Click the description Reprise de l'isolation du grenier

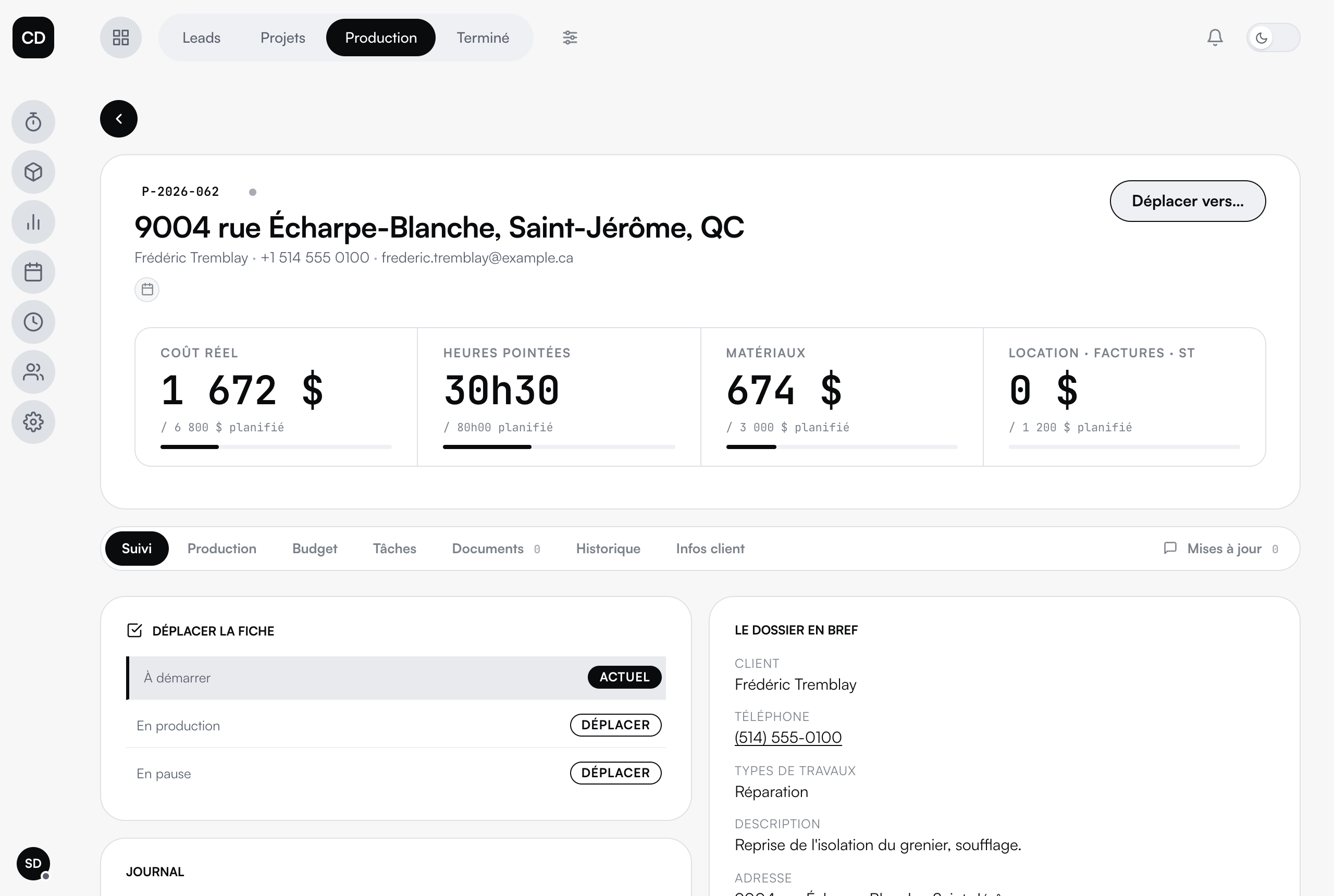(x=878, y=844)
